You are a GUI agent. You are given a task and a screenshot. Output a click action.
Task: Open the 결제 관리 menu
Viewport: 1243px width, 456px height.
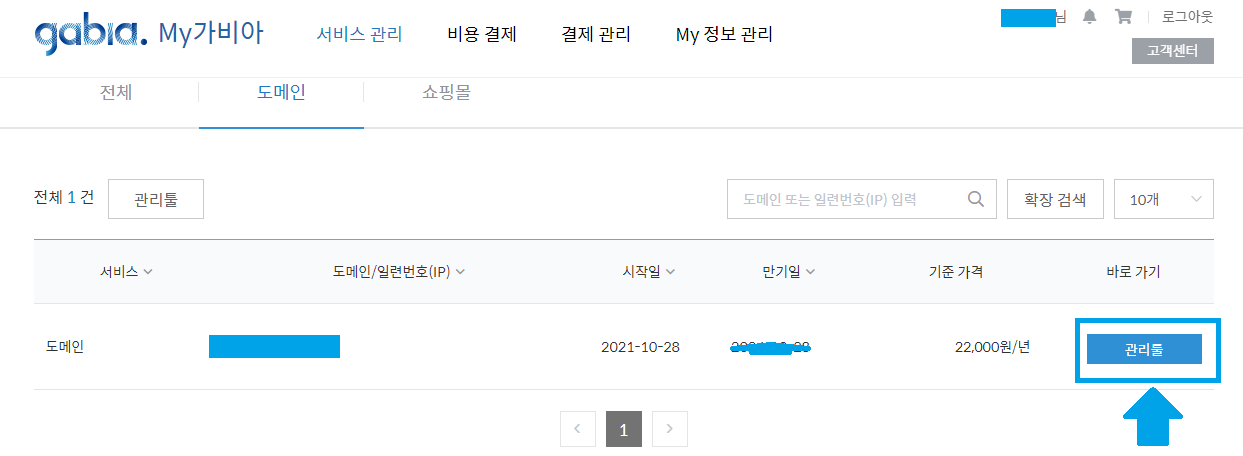click(x=596, y=35)
